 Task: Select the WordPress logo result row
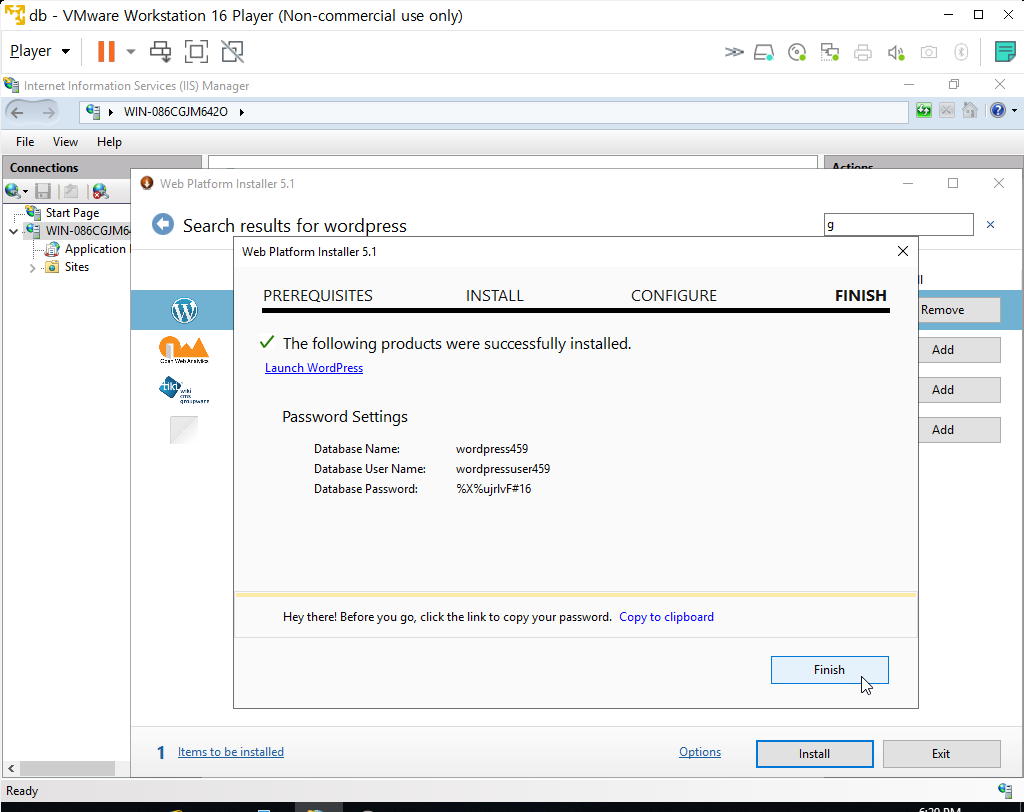(x=184, y=310)
